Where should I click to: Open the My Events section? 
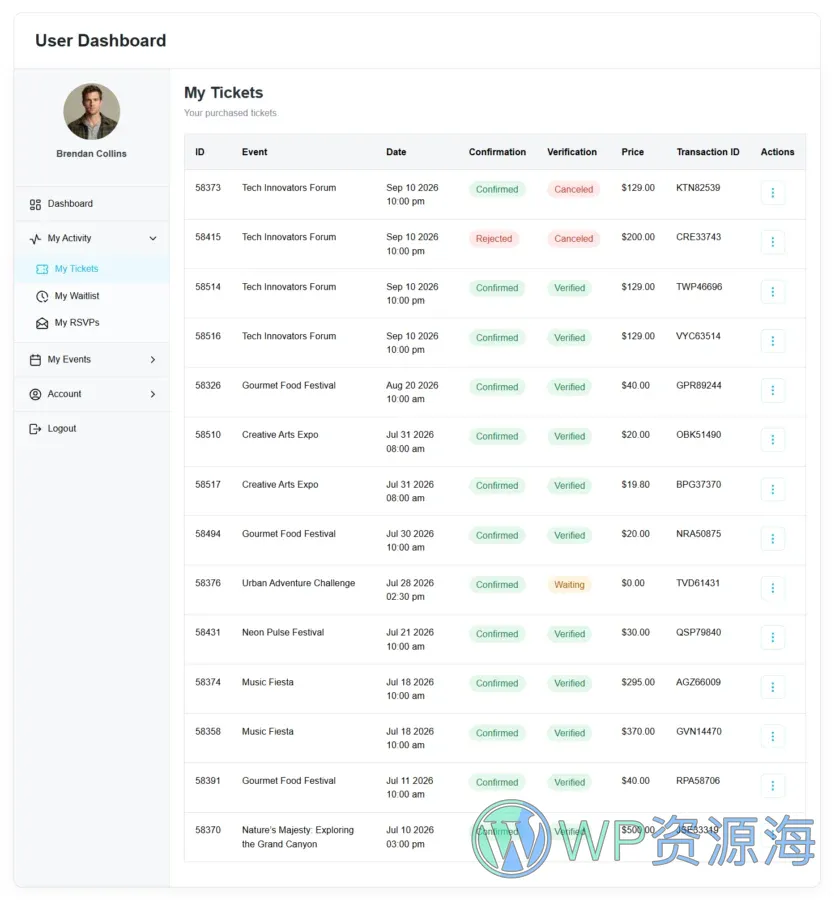click(92, 360)
